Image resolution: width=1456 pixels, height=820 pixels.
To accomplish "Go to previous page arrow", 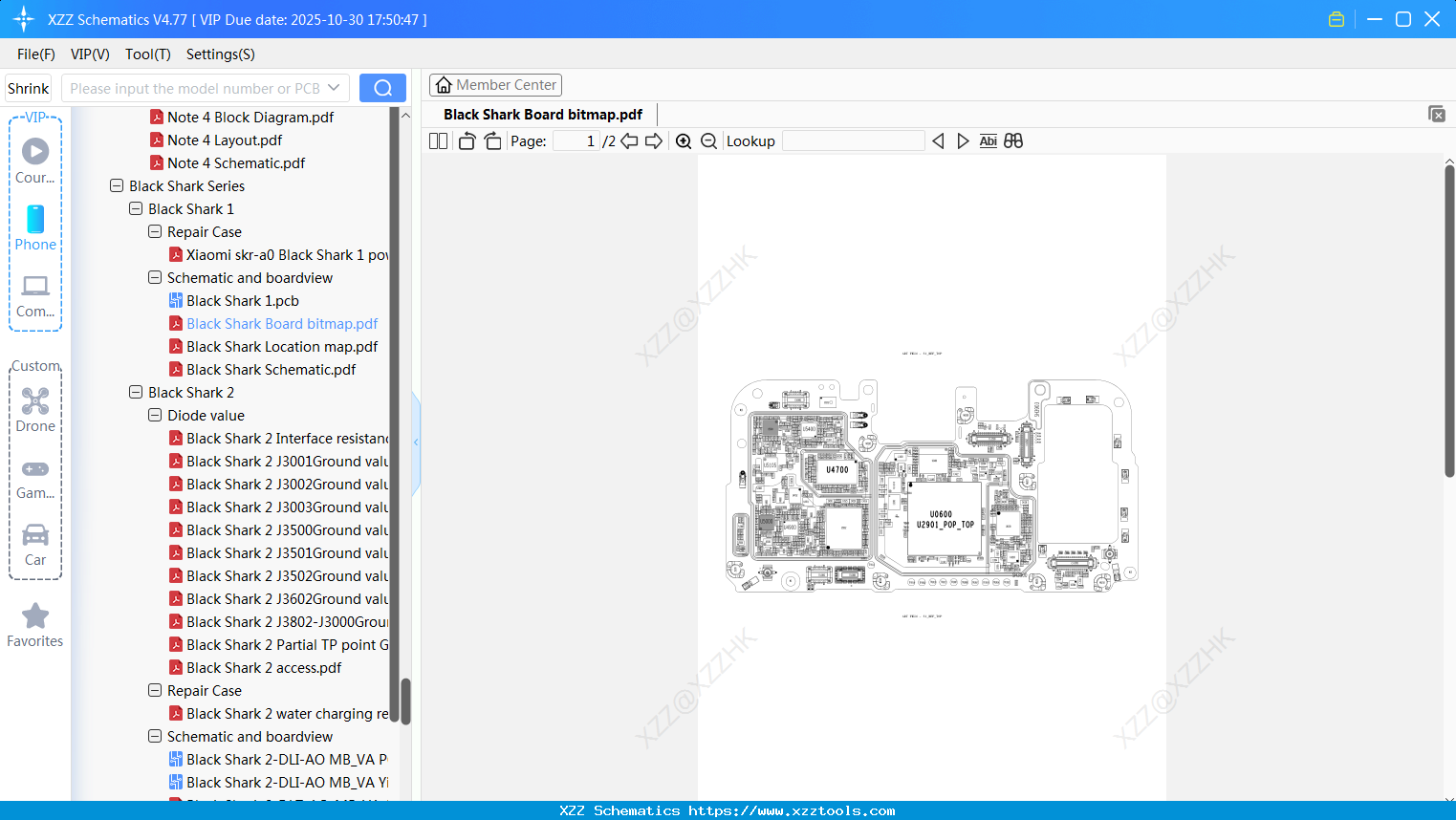I will (629, 140).
